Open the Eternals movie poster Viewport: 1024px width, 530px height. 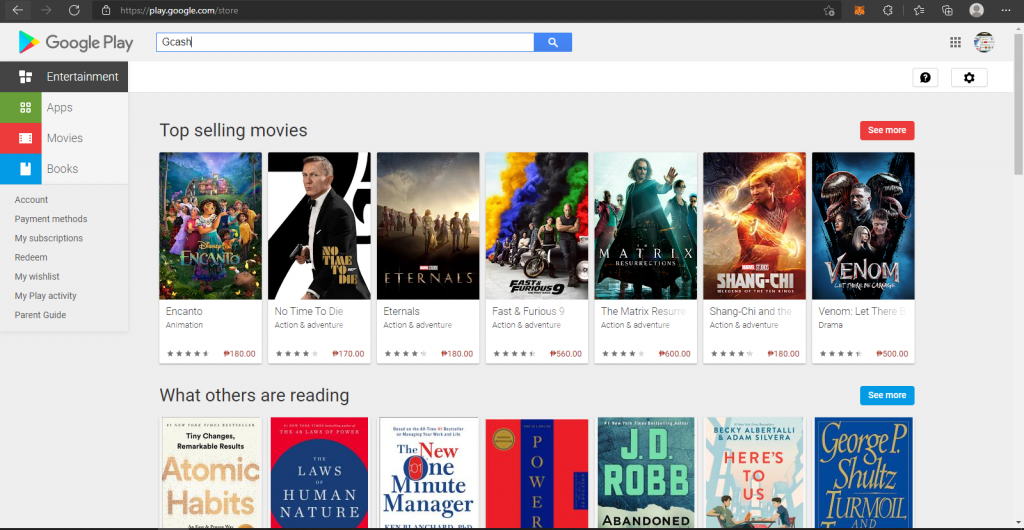point(428,226)
